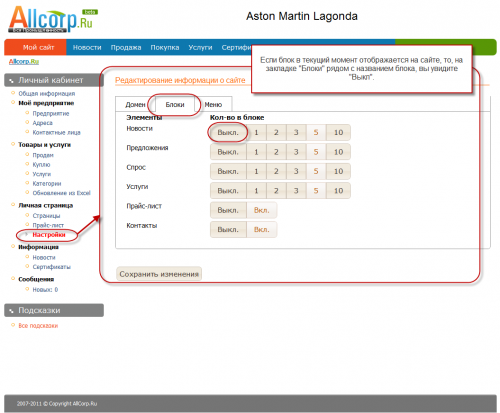Open Настройки in the sidebar
The height and width of the screenshot is (413, 500).
(49, 235)
